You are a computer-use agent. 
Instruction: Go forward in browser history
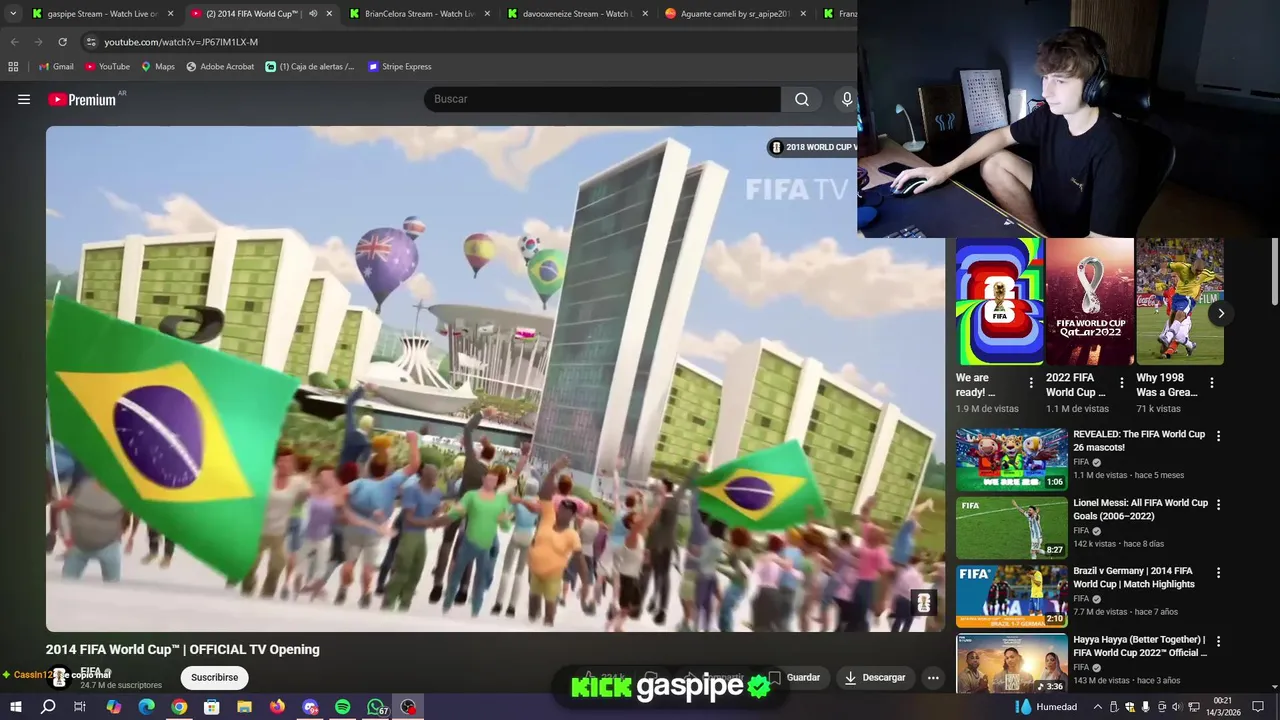tap(38, 42)
